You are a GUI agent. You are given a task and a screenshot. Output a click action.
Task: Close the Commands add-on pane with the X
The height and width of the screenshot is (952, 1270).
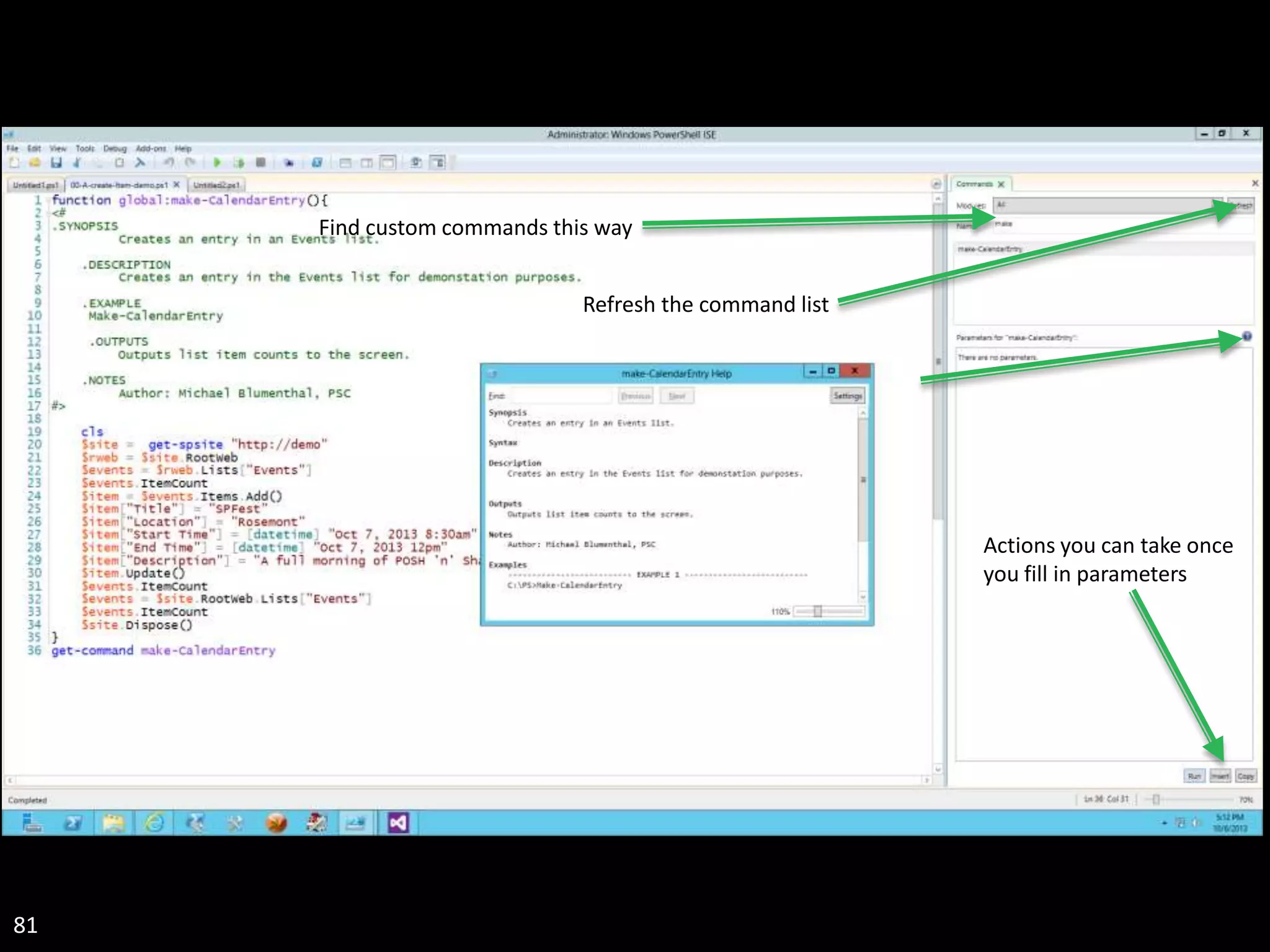[x=1255, y=183]
